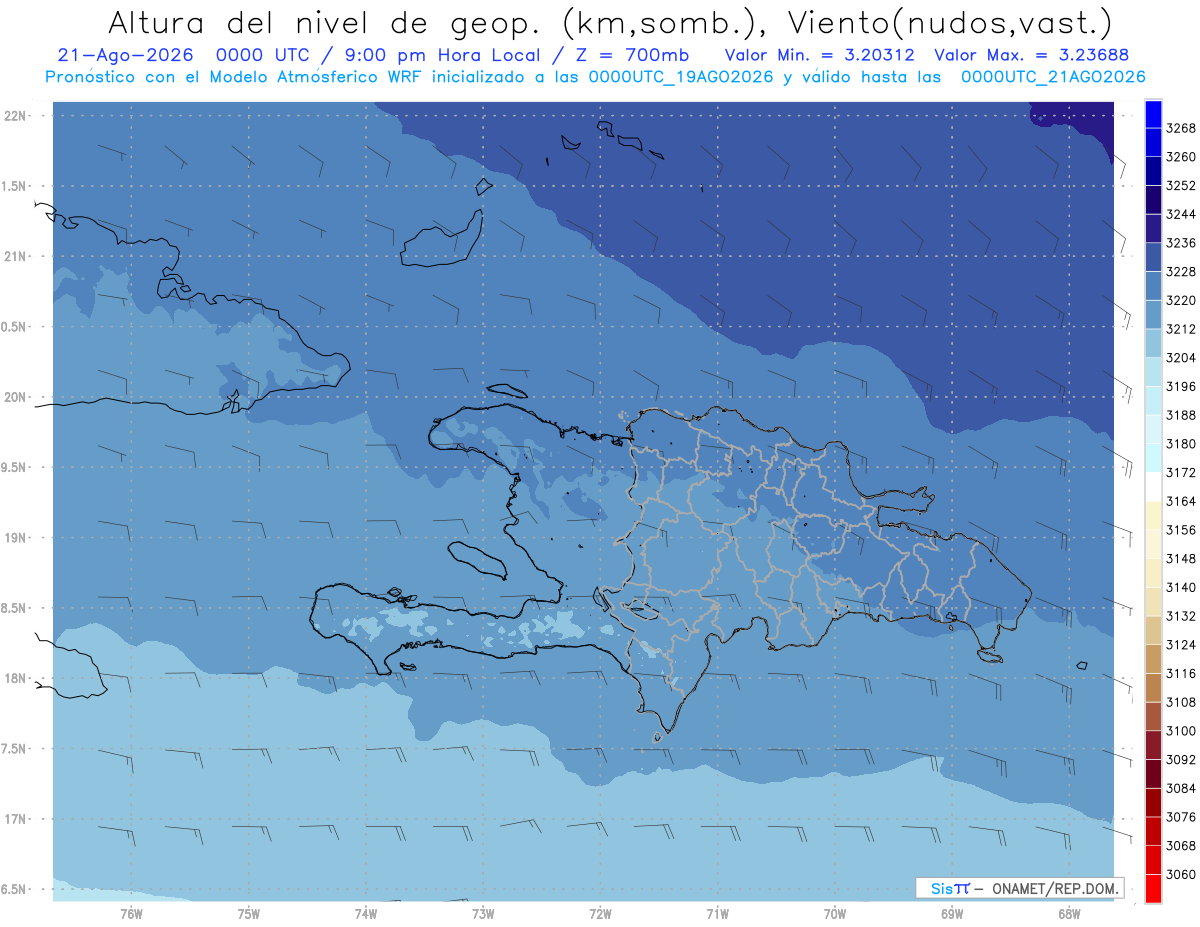Click the color bar value '3236'
The height and width of the screenshot is (927, 1200).
tap(1181, 243)
